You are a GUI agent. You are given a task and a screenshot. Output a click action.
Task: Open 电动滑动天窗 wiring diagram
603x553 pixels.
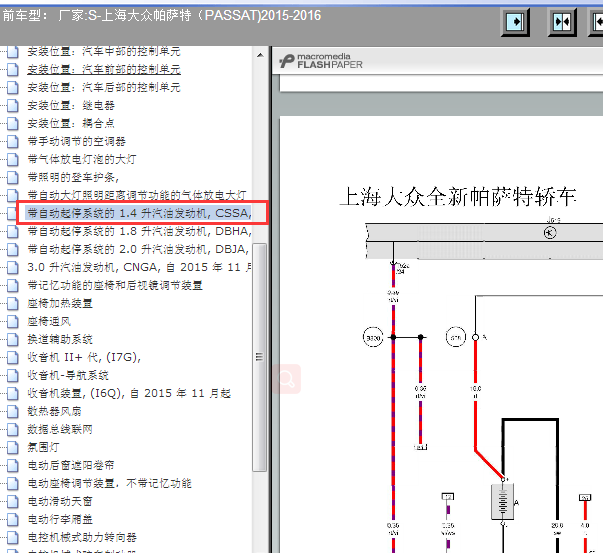60,501
